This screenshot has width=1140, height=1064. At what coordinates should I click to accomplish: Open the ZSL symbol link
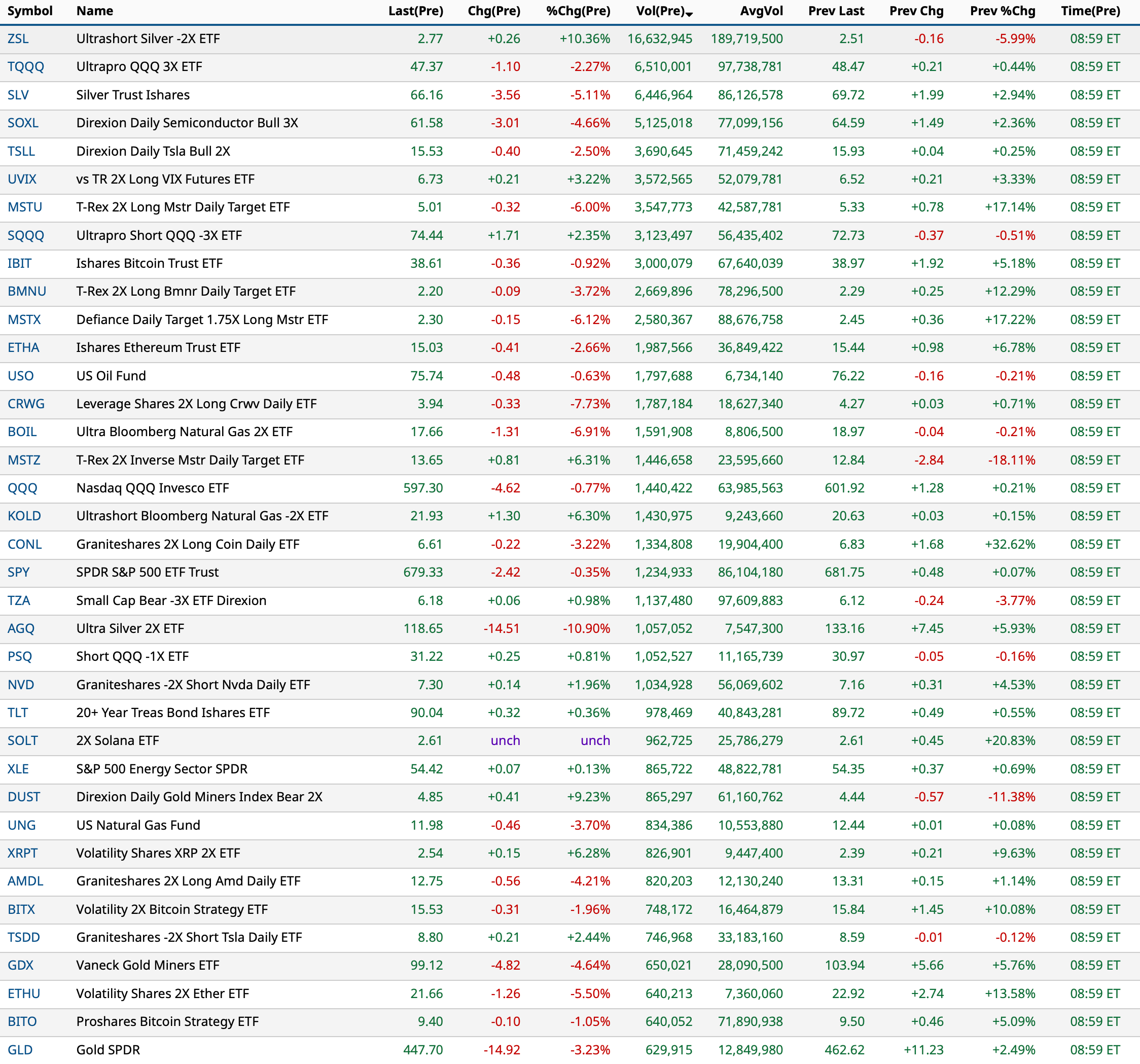point(18,39)
